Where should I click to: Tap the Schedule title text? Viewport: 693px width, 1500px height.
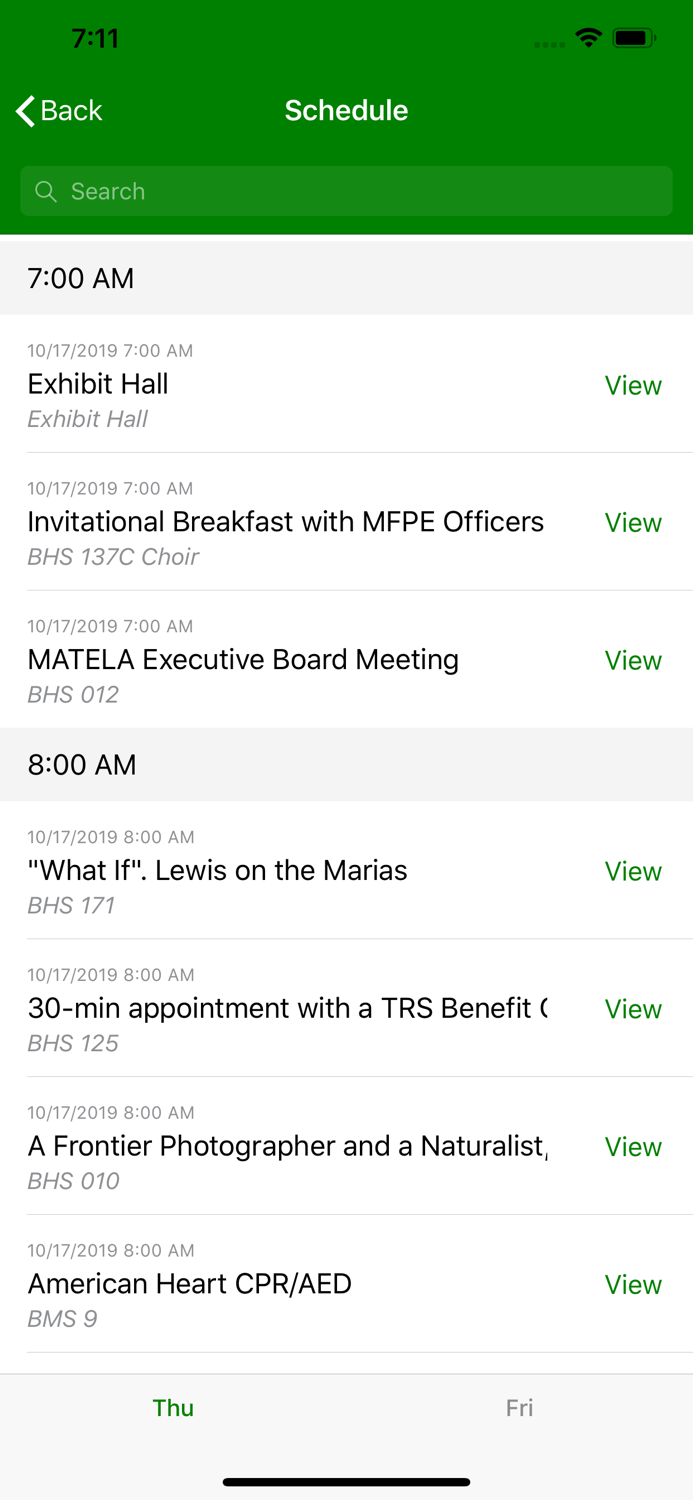346,111
